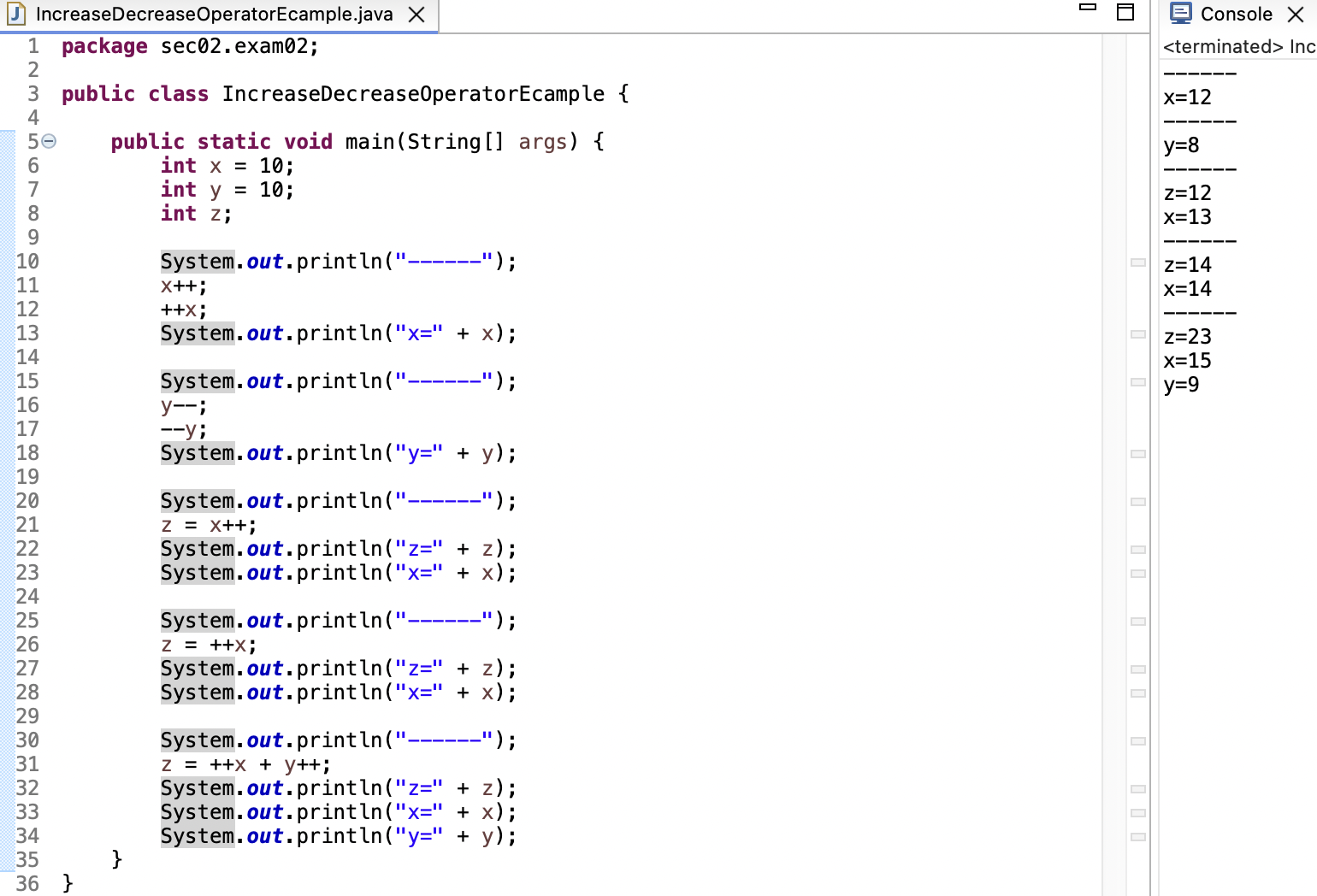1317x896 pixels.
Task: Click the 'y--;' statement on line 16
Action: (x=184, y=406)
